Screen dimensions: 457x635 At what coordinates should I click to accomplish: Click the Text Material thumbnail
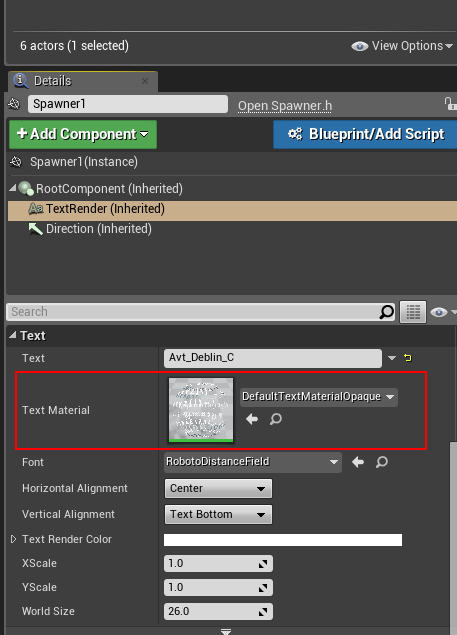[x=201, y=410]
